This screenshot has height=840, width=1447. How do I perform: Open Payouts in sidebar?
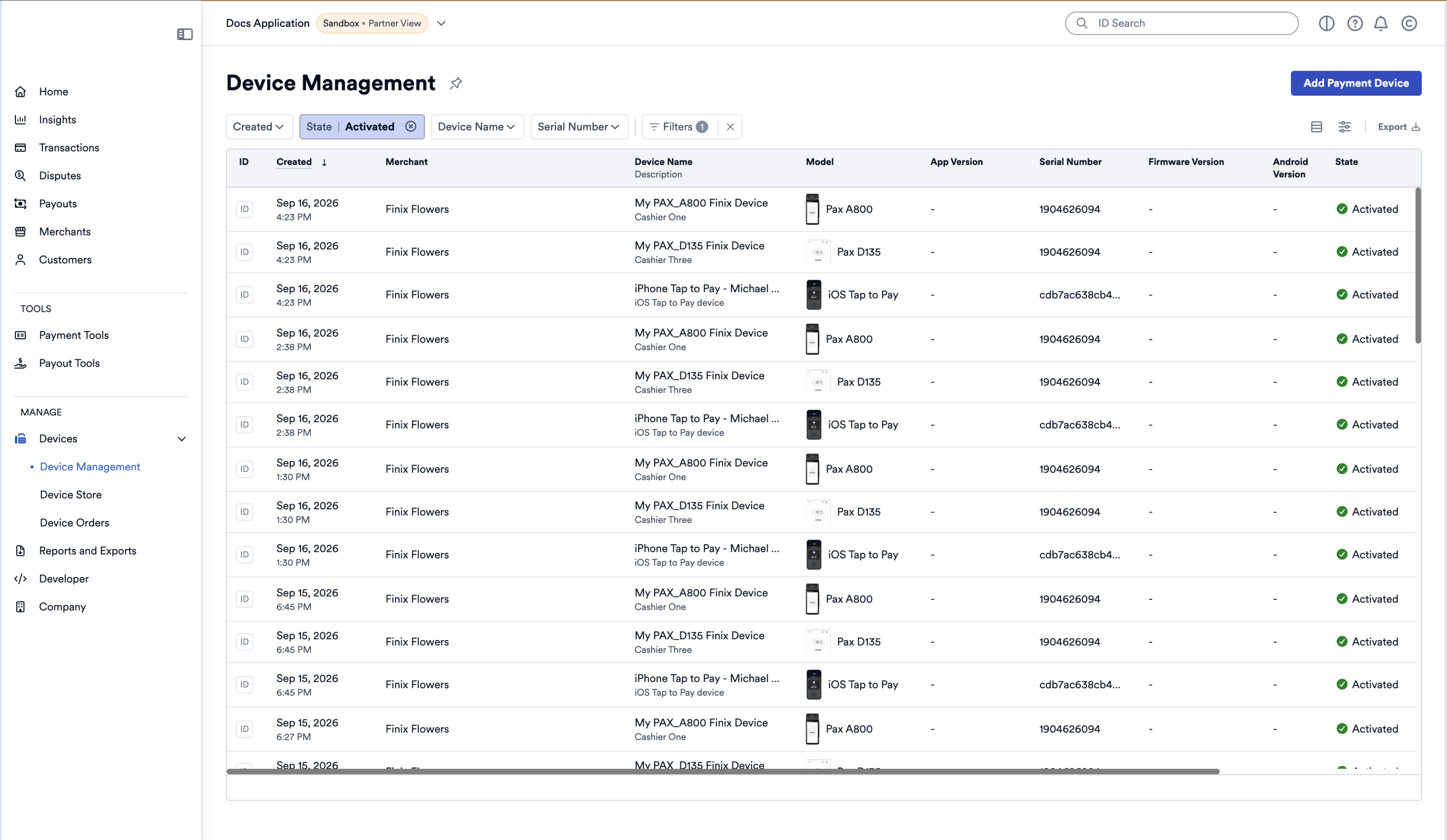[58, 204]
